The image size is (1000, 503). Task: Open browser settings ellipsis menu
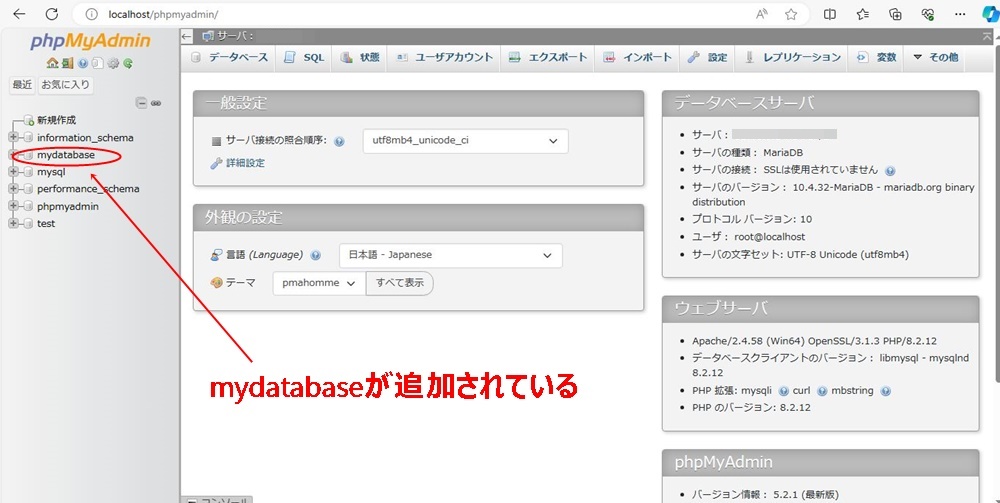tap(960, 14)
